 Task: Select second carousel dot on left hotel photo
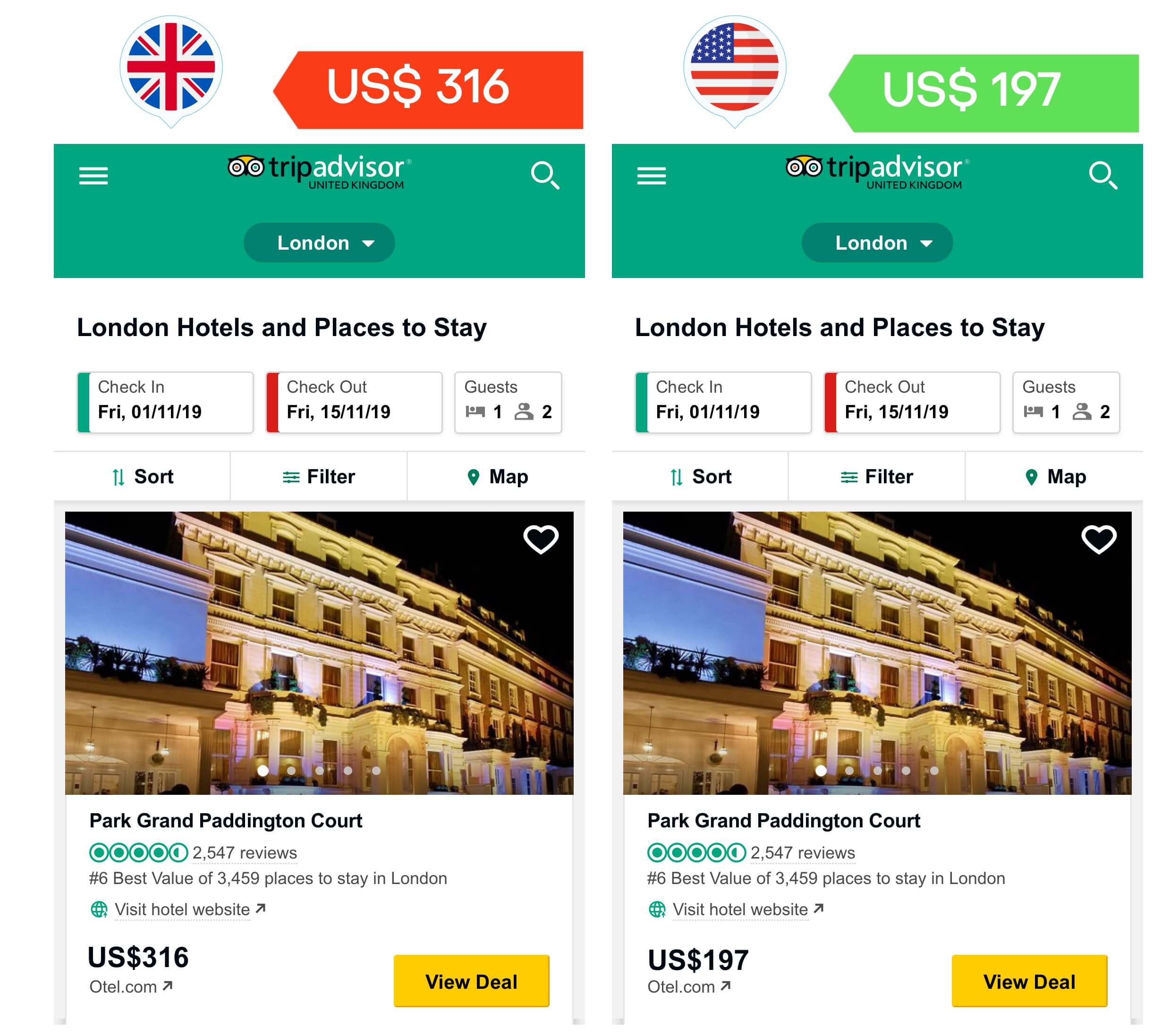pos(291,771)
